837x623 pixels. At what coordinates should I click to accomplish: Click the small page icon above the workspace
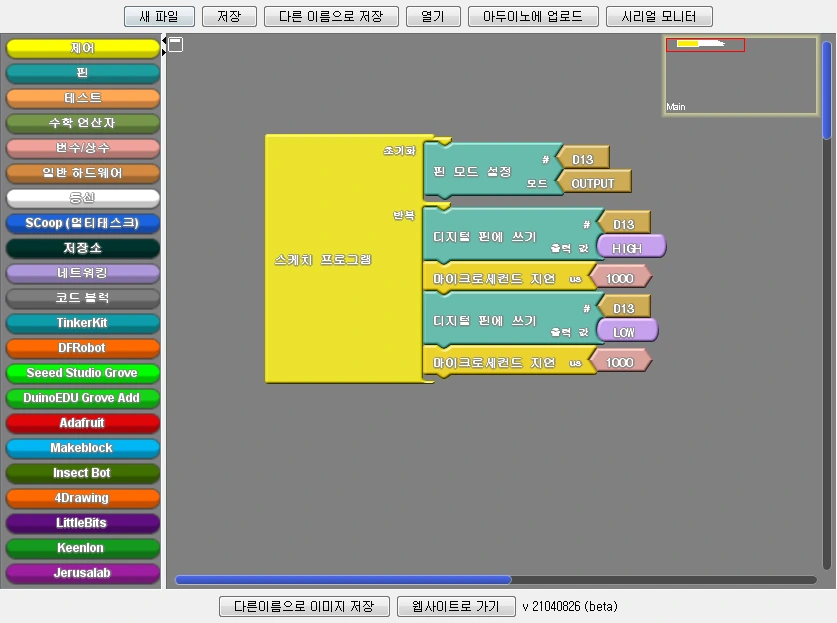click(176, 45)
